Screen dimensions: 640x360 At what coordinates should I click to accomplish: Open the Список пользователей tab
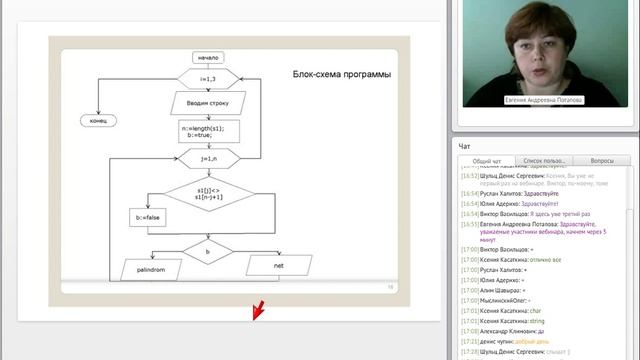(x=544, y=160)
